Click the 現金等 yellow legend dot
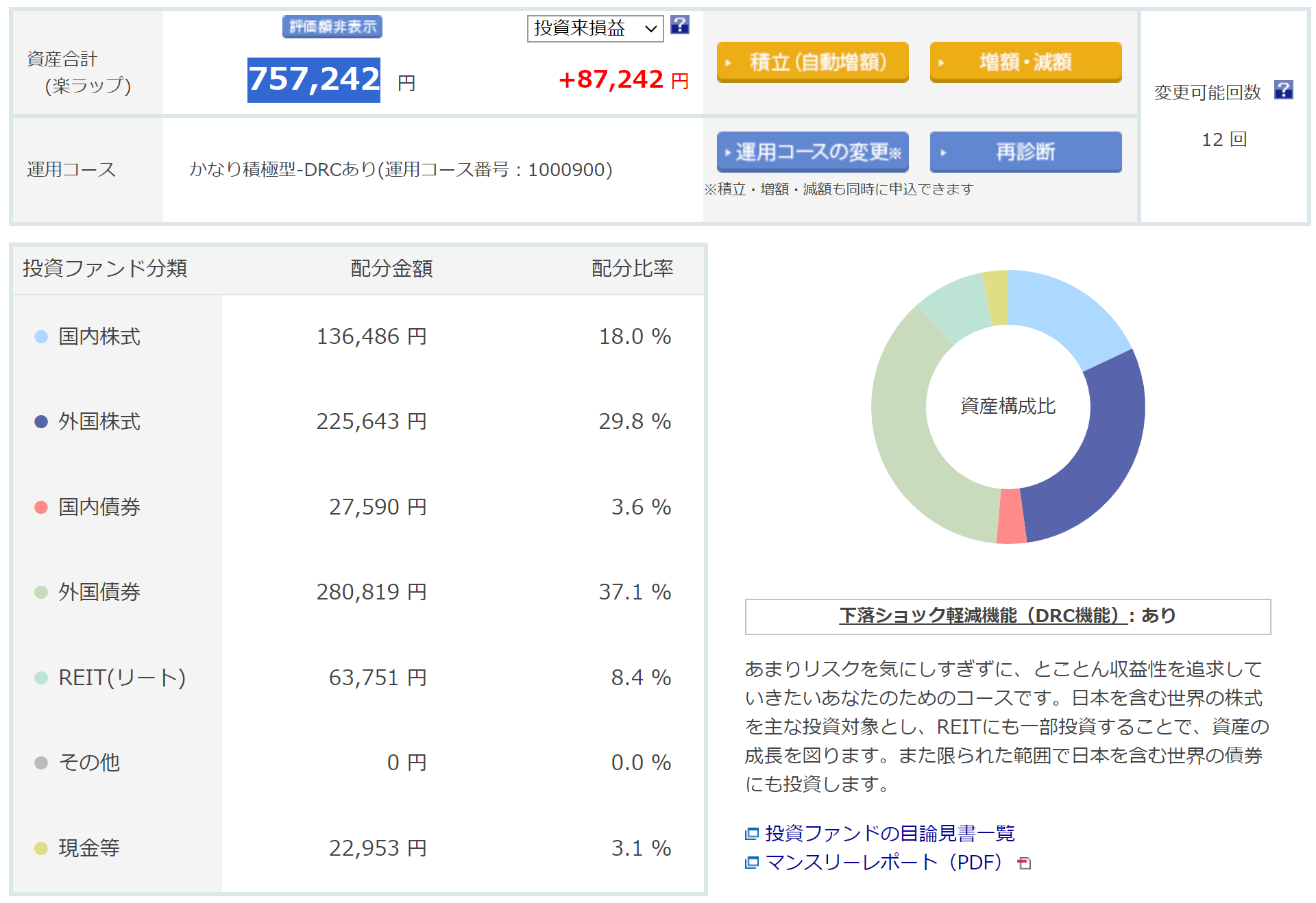 pyautogui.click(x=41, y=848)
